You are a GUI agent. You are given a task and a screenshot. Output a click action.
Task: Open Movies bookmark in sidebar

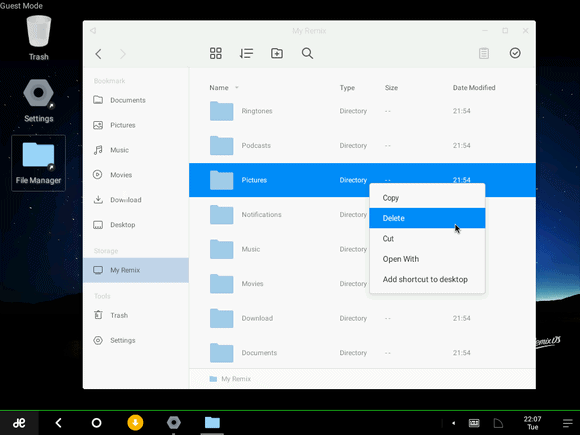point(136,175)
